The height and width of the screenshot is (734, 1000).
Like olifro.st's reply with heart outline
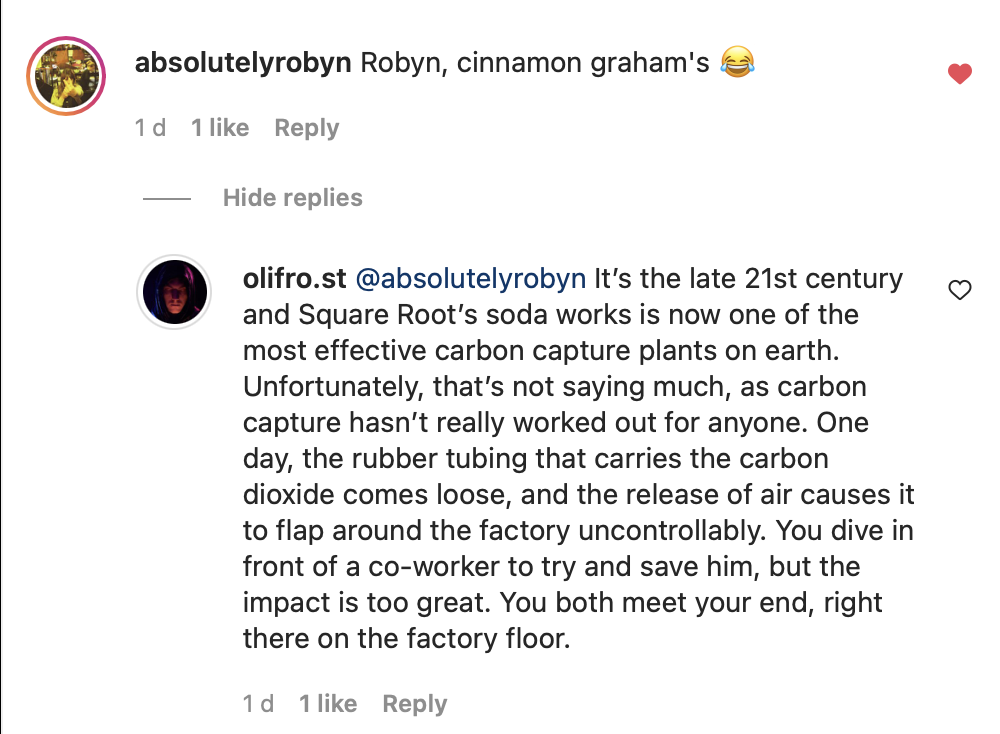click(x=960, y=291)
